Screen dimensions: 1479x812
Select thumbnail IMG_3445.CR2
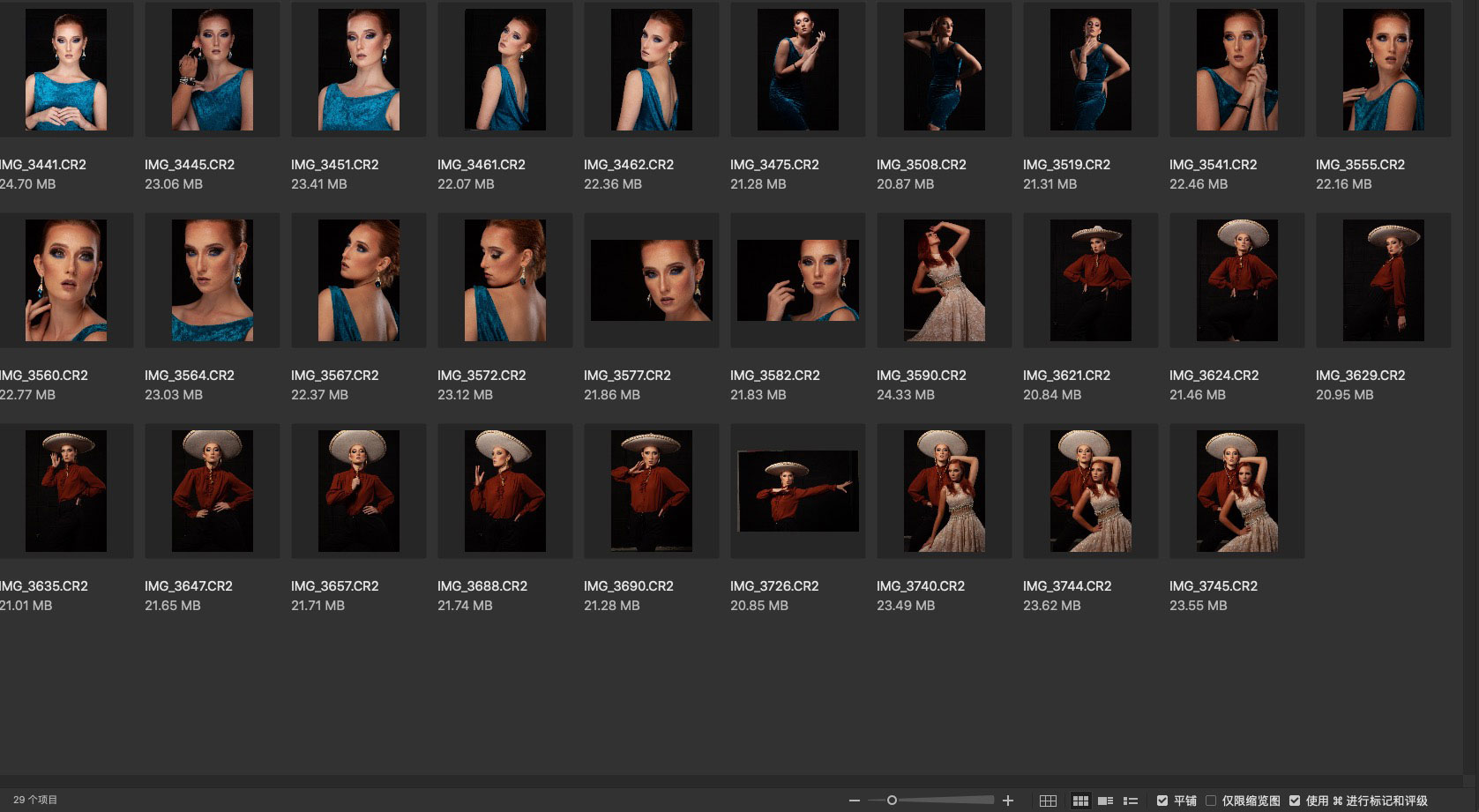pyautogui.click(x=212, y=70)
